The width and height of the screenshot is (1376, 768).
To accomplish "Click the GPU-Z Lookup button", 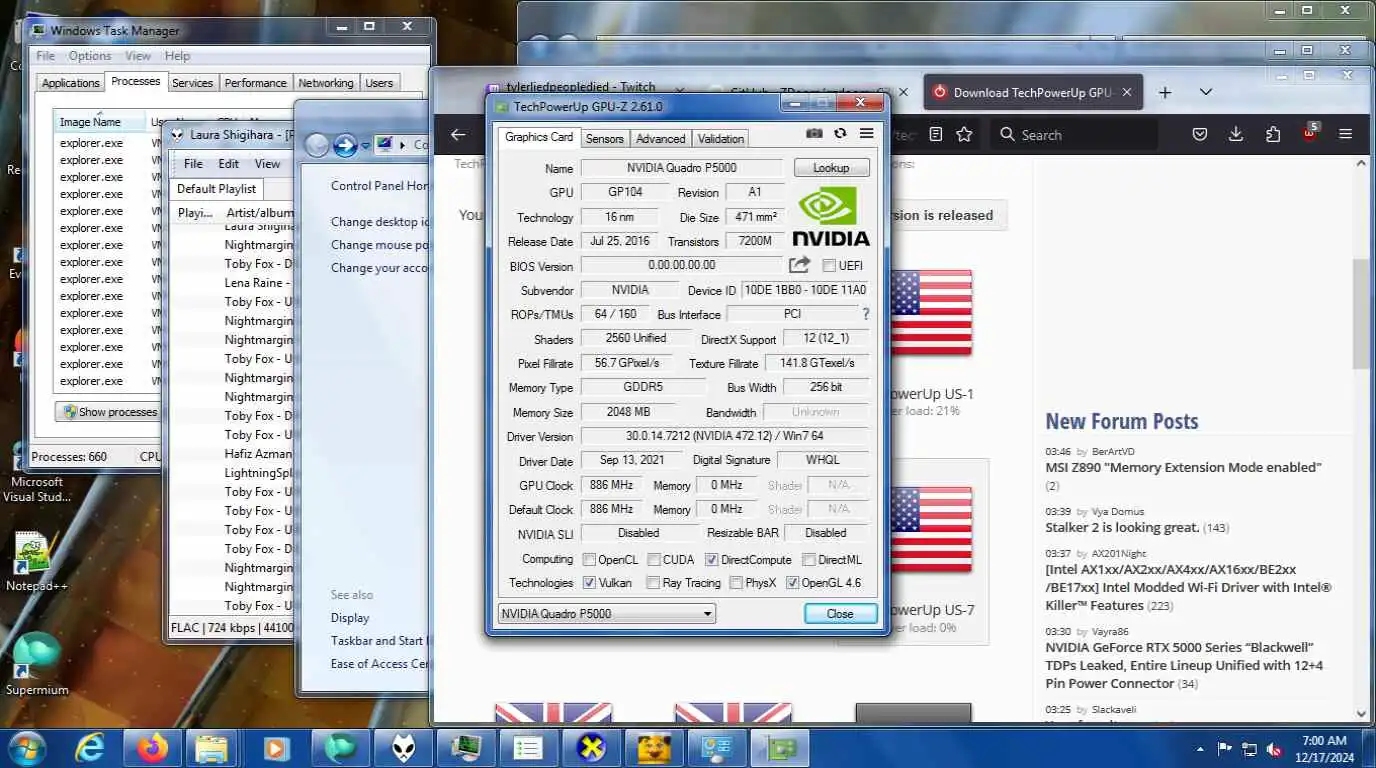I will [x=831, y=168].
